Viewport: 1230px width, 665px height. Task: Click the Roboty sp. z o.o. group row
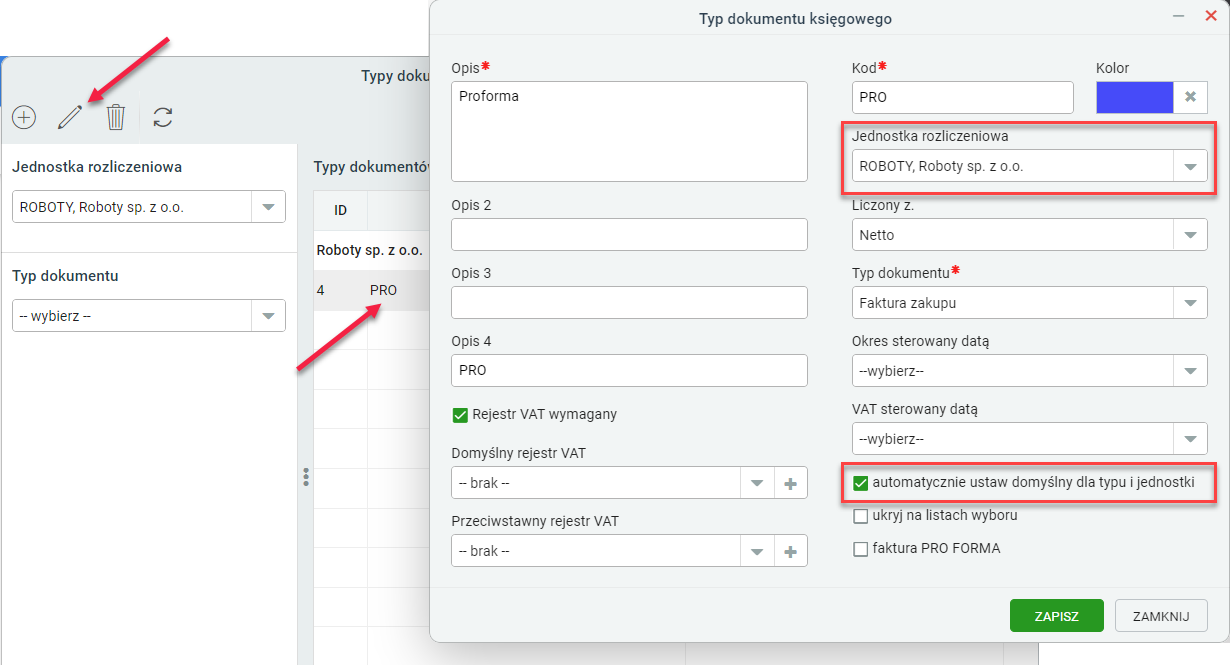(371, 250)
